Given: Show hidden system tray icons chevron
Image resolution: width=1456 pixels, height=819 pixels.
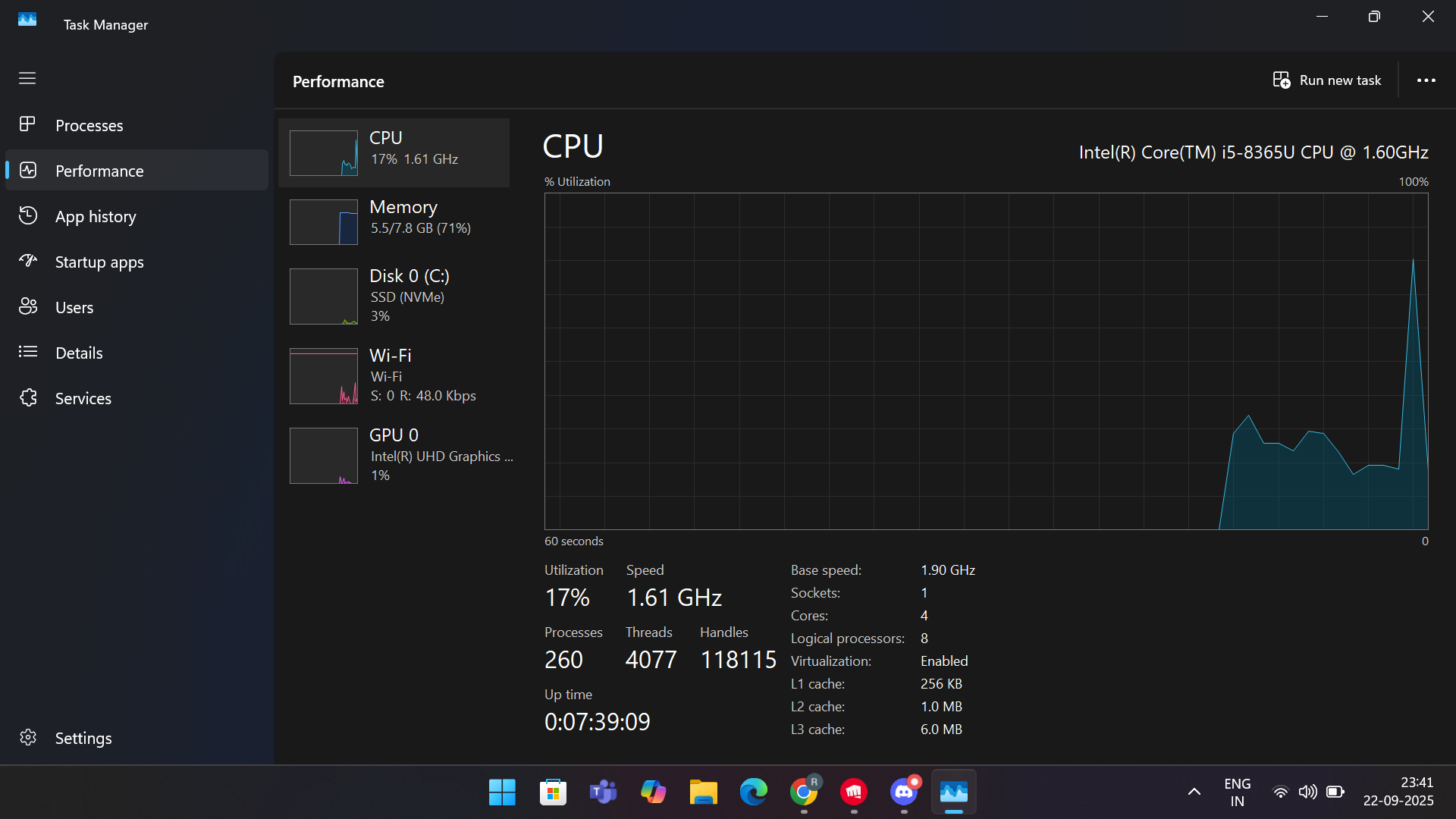Looking at the screenshot, I should click(1194, 792).
